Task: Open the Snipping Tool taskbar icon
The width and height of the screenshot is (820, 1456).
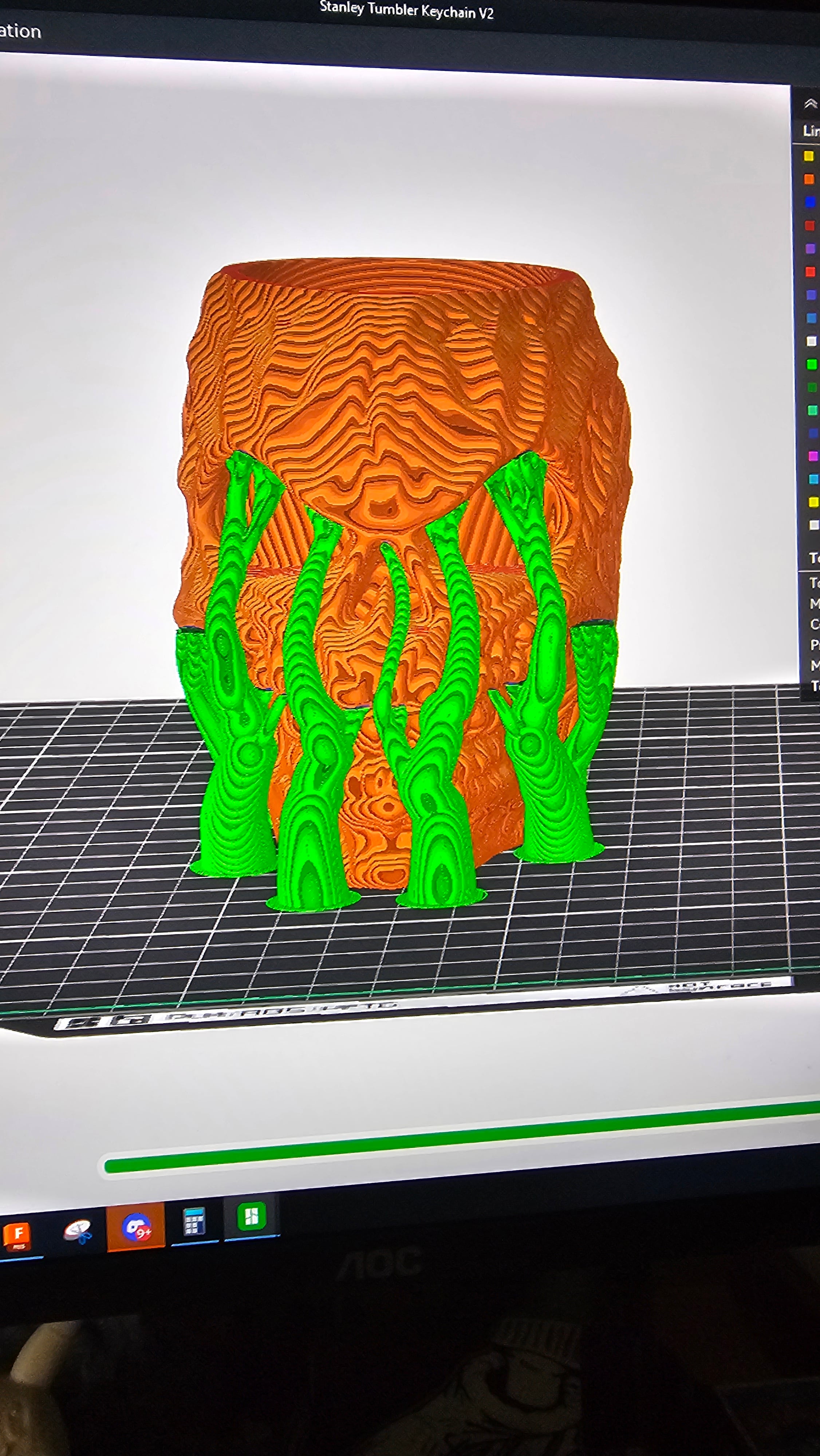Action: point(78,1231)
